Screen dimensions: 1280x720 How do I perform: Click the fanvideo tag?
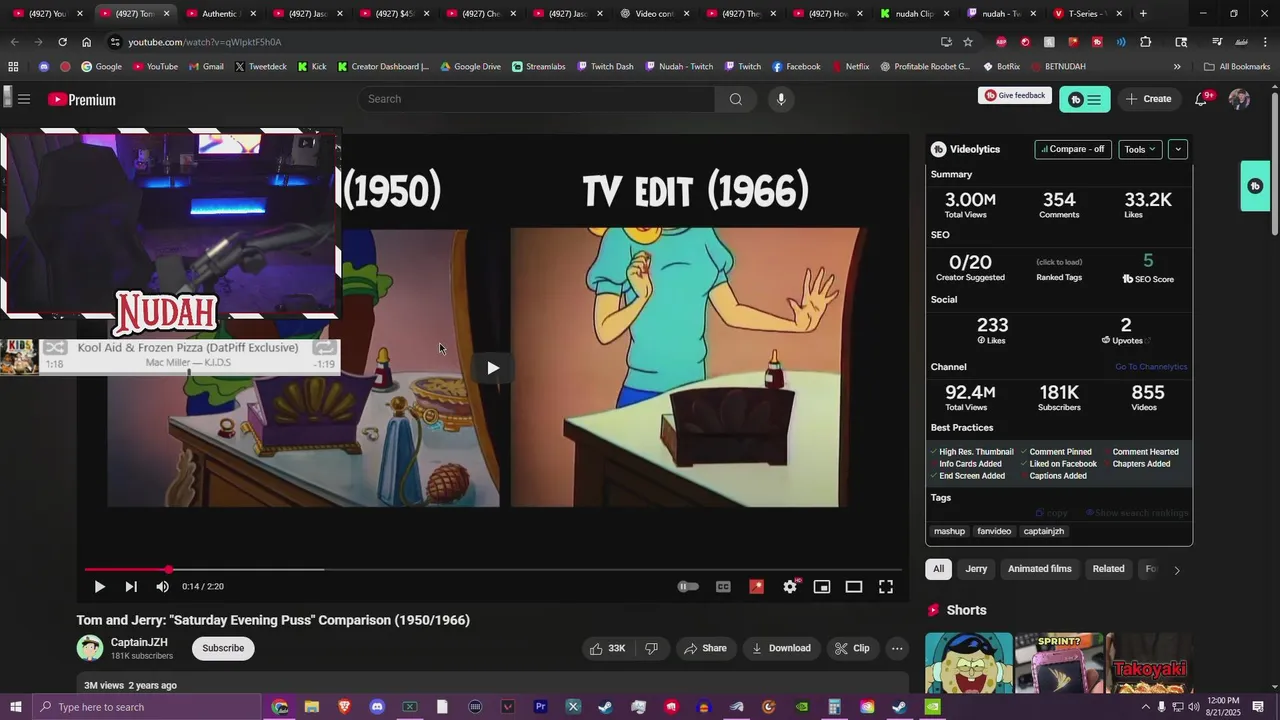[x=994, y=531]
